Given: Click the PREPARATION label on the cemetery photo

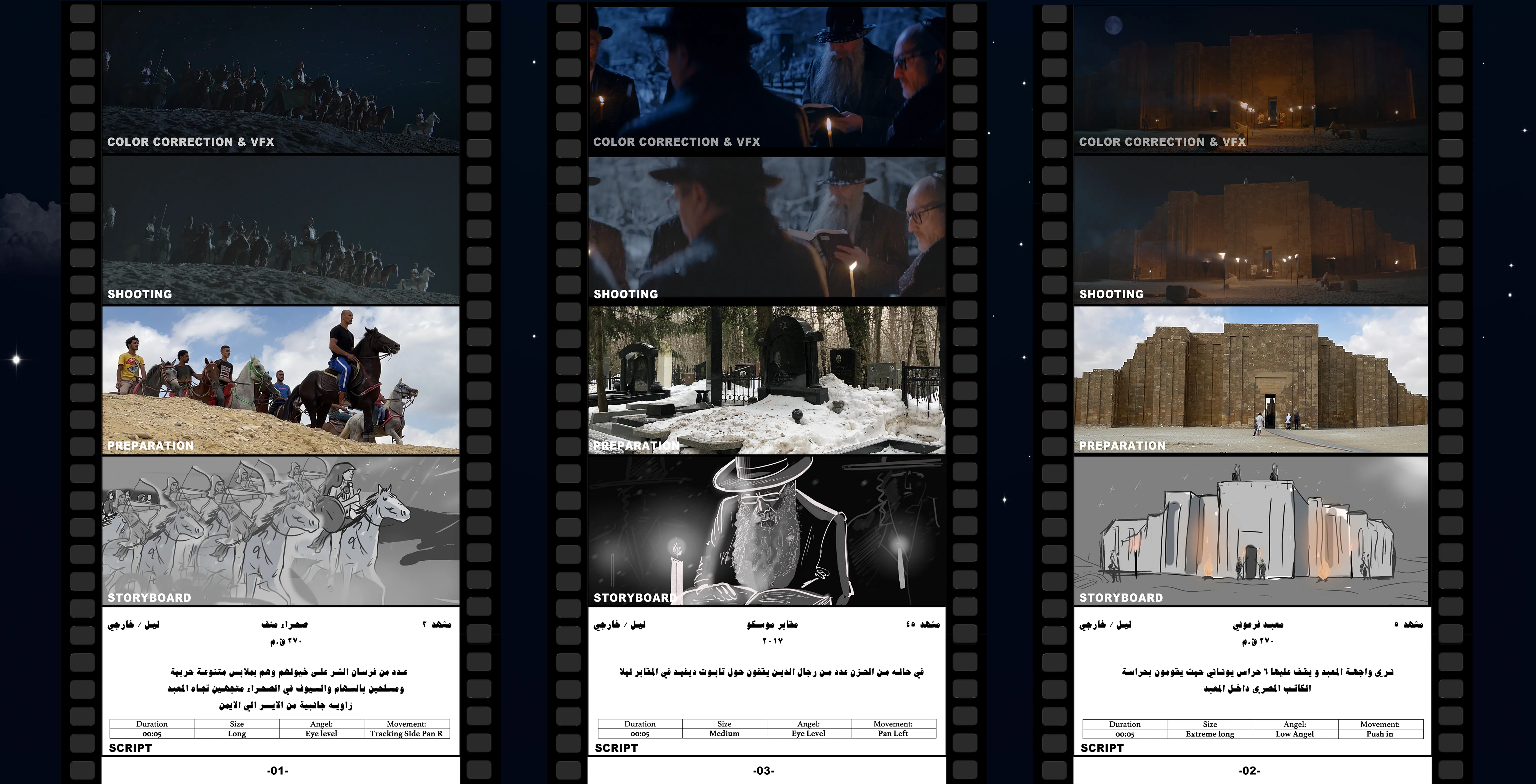Looking at the screenshot, I should click(636, 446).
